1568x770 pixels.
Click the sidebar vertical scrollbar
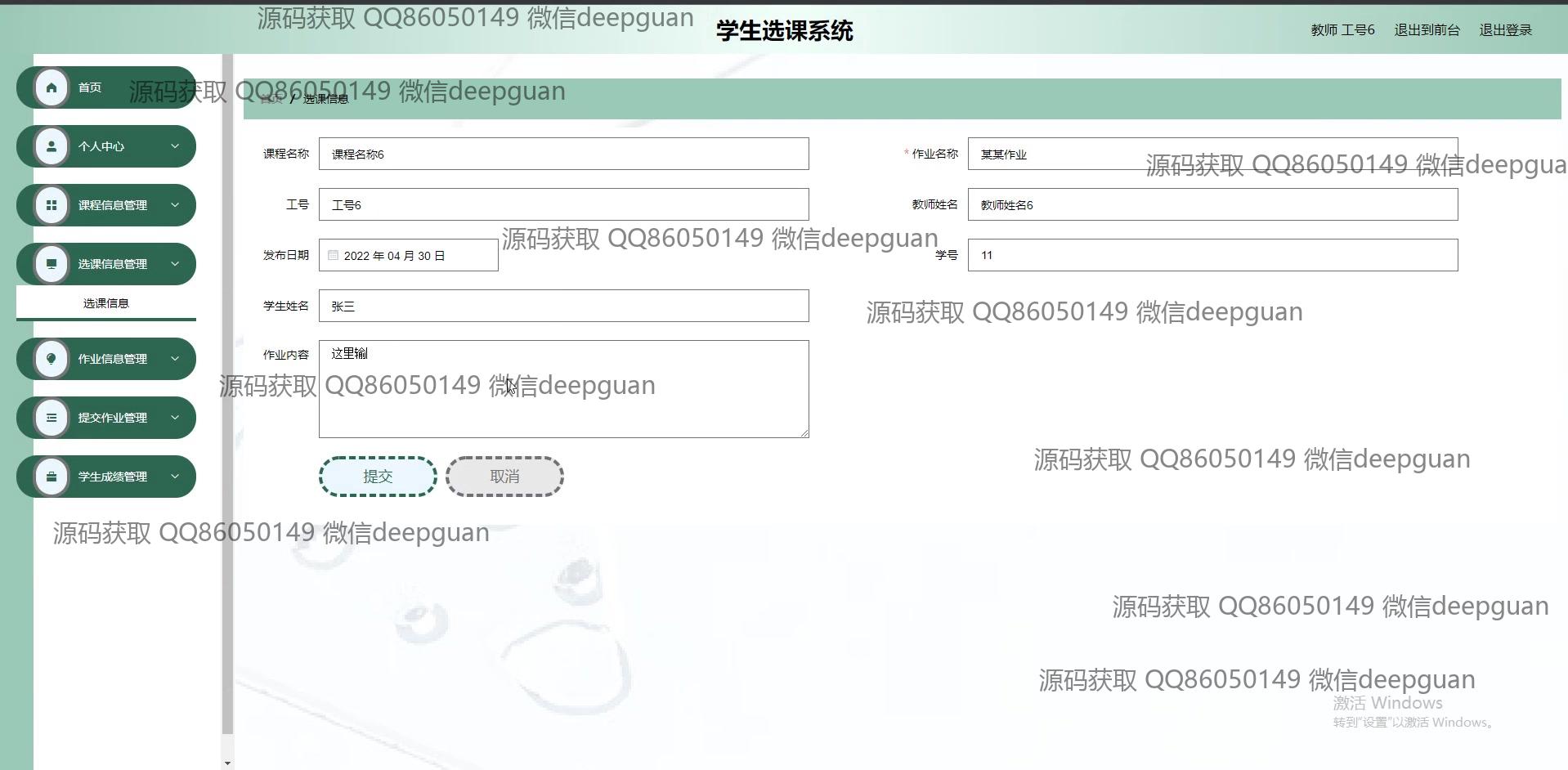click(x=227, y=394)
